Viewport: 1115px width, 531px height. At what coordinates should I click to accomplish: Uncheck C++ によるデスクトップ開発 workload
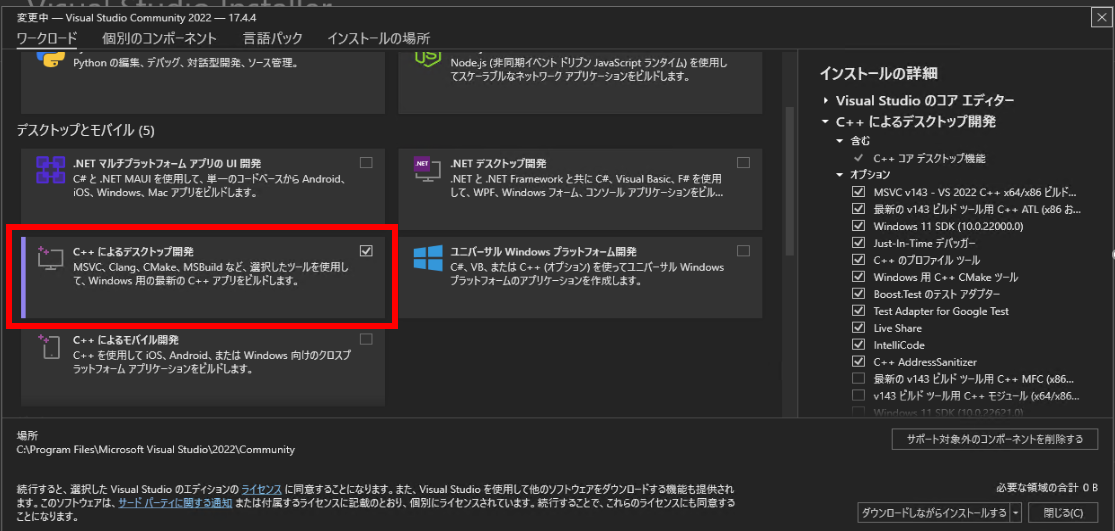[366, 251]
